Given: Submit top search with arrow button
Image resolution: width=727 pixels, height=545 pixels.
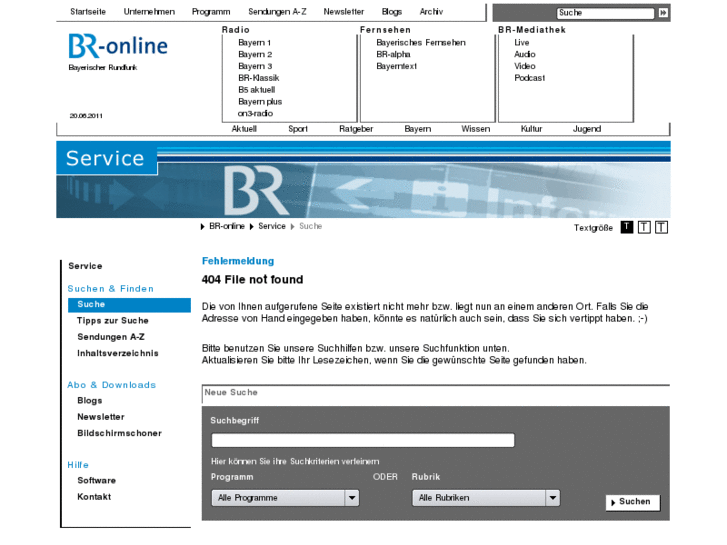Looking at the screenshot, I should click(663, 13).
